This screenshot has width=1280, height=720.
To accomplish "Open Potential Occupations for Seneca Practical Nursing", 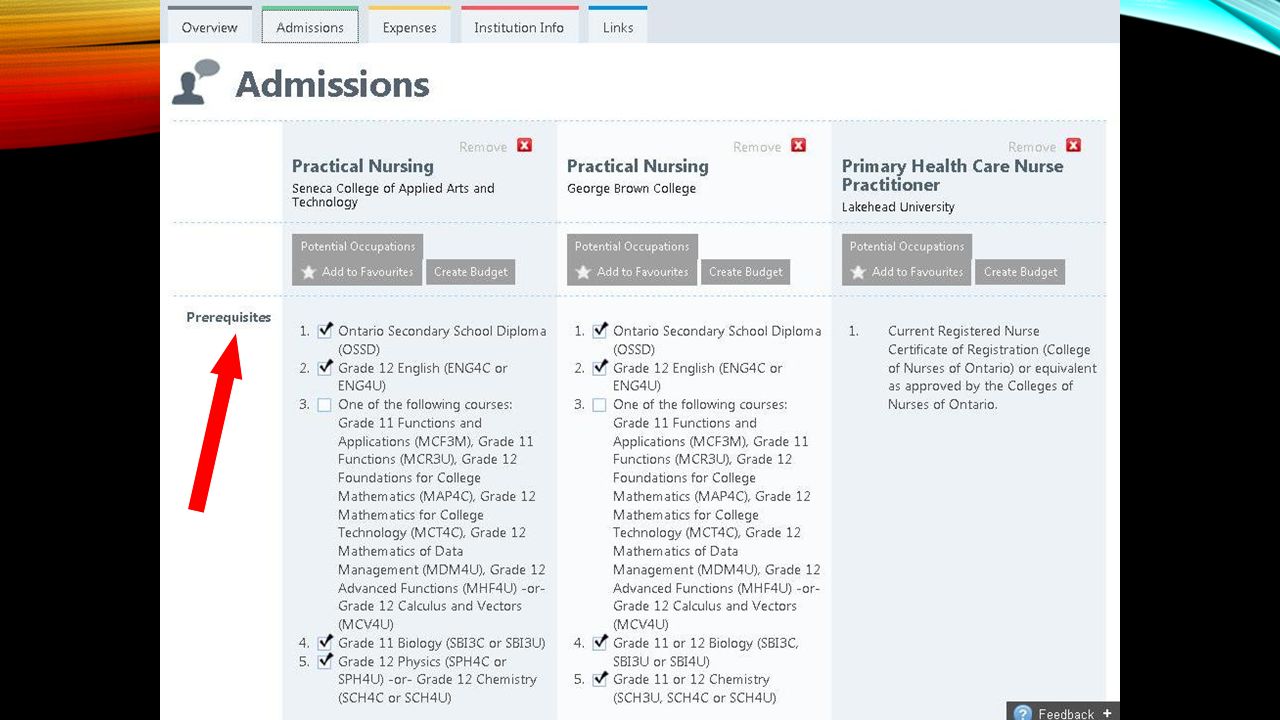I will (358, 247).
